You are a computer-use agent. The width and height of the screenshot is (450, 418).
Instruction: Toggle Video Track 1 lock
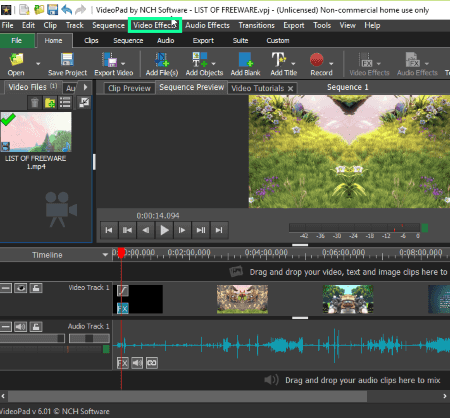[x=36, y=288]
